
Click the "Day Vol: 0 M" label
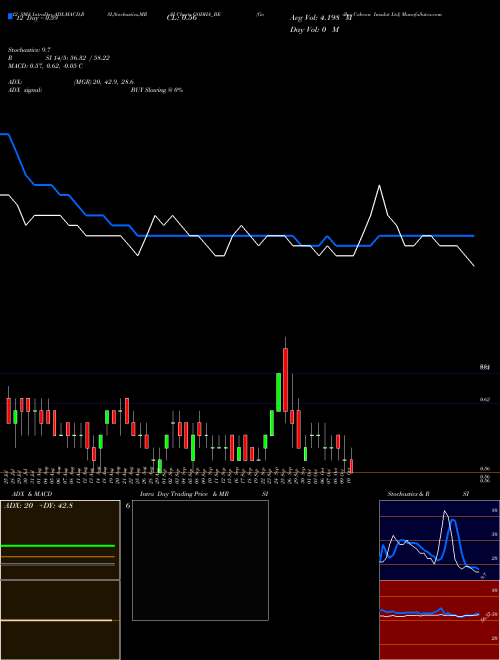coord(314,30)
